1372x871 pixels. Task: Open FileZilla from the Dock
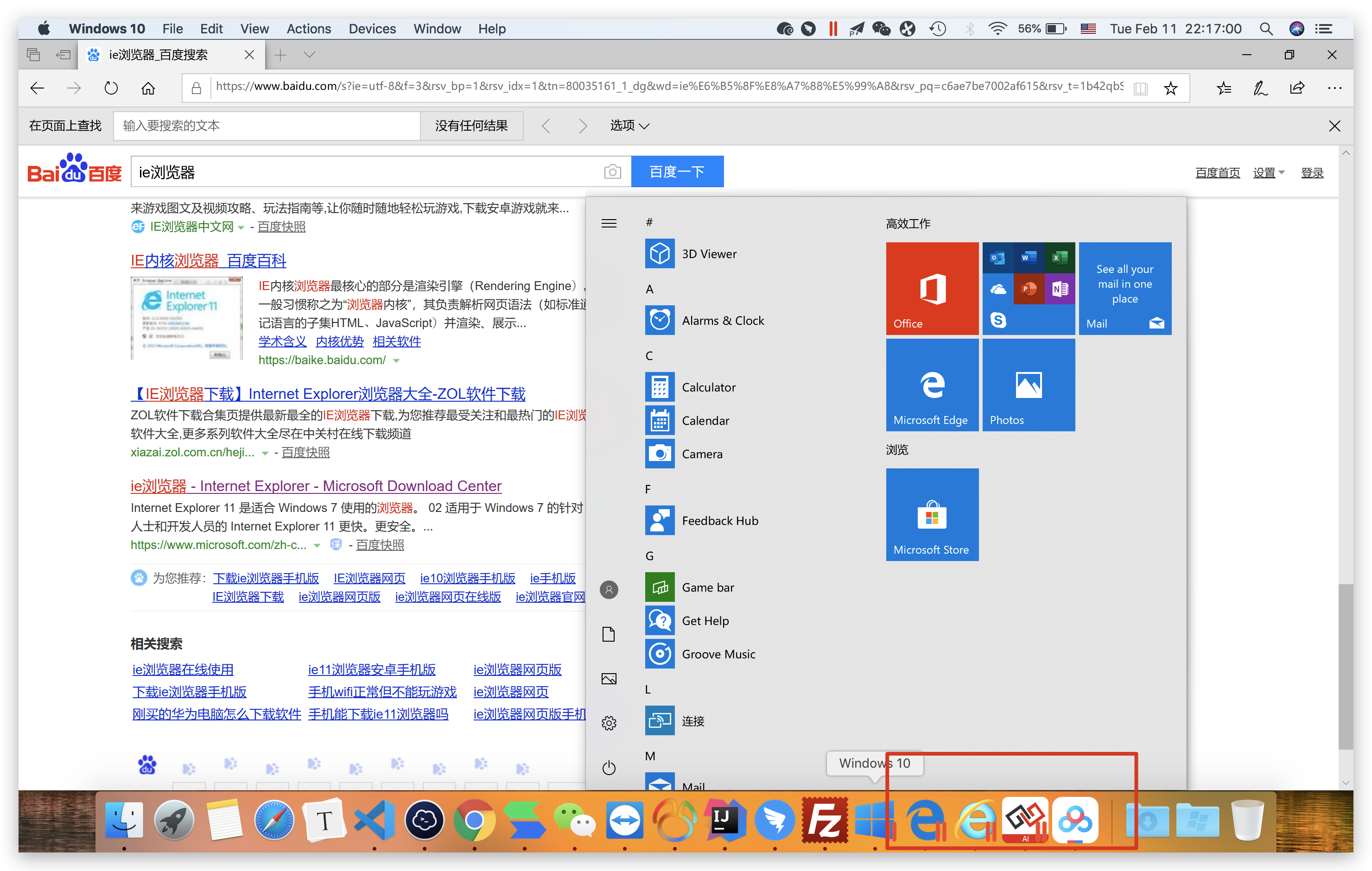point(825,821)
